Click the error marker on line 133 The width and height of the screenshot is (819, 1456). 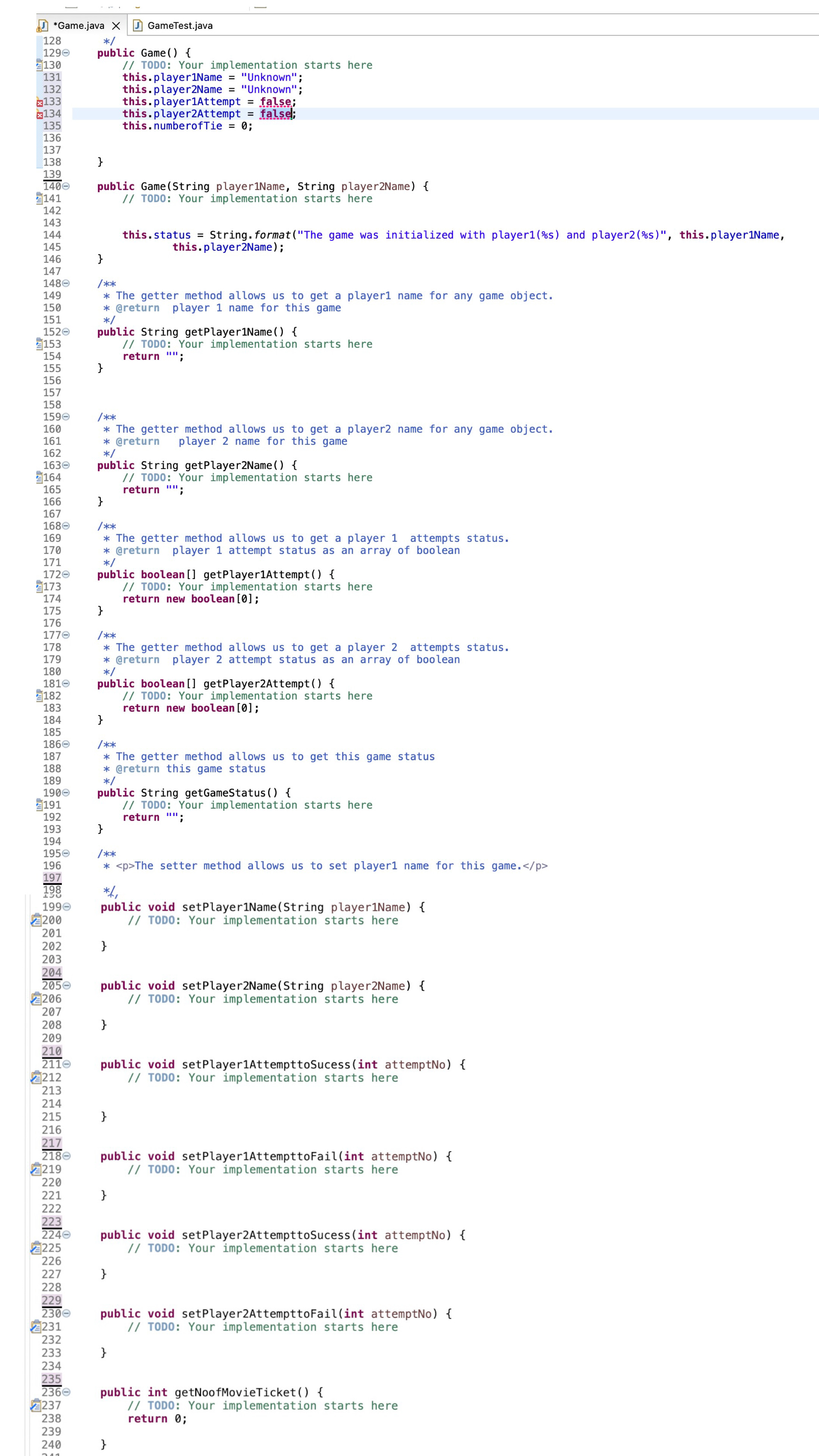pos(39,102)
